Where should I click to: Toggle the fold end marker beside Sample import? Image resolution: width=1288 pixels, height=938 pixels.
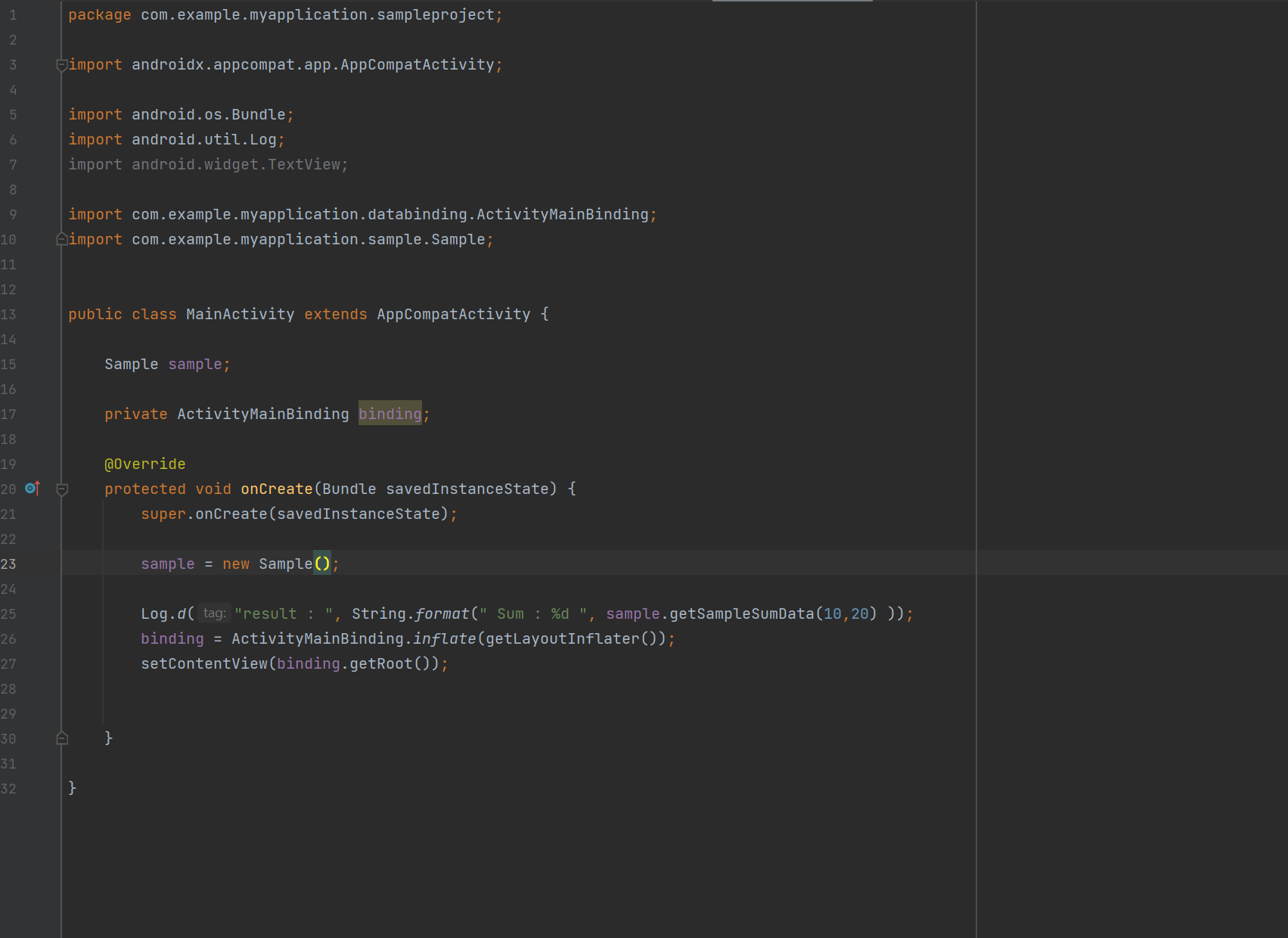click(x=62, y=240)
